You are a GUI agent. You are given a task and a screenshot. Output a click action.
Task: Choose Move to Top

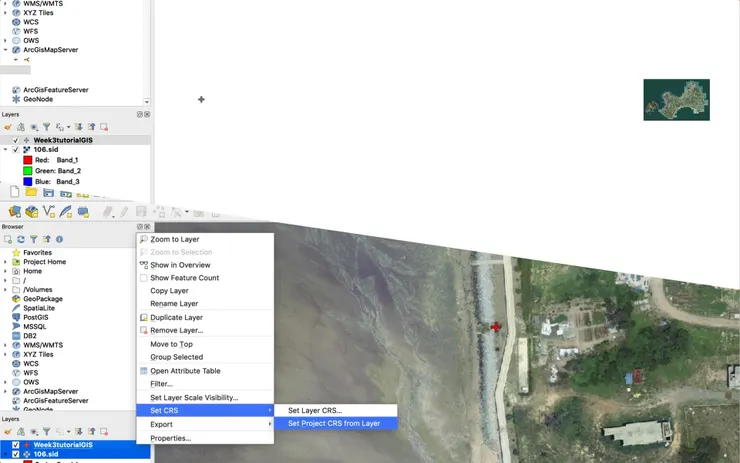pyautogui.click(x=205, y=345)
